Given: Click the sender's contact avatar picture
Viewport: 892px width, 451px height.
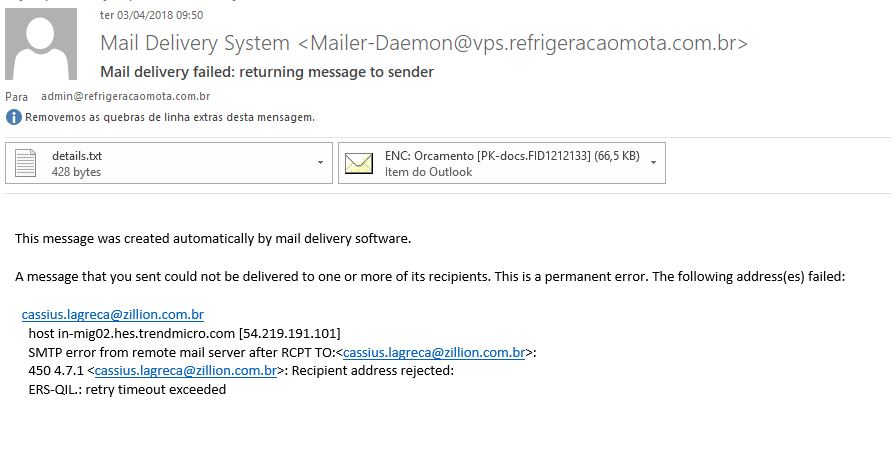Looking at the screenshot, I should click(x=41, y=44).
